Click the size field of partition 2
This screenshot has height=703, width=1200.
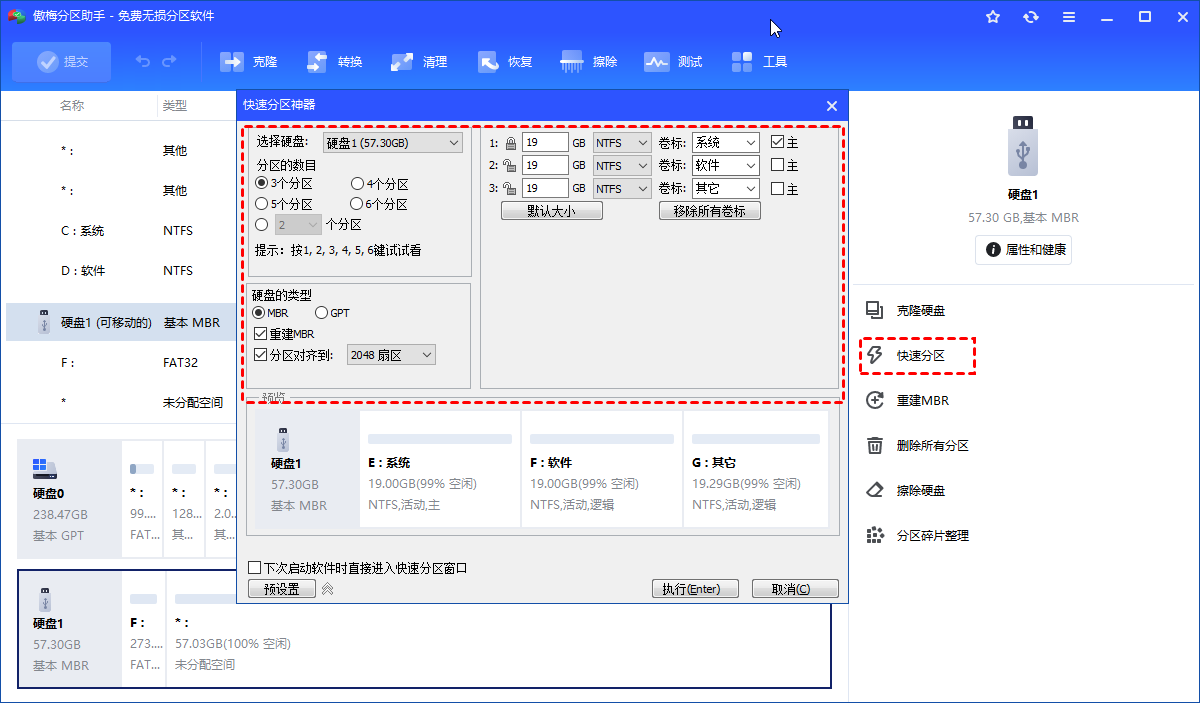[545, 165]
